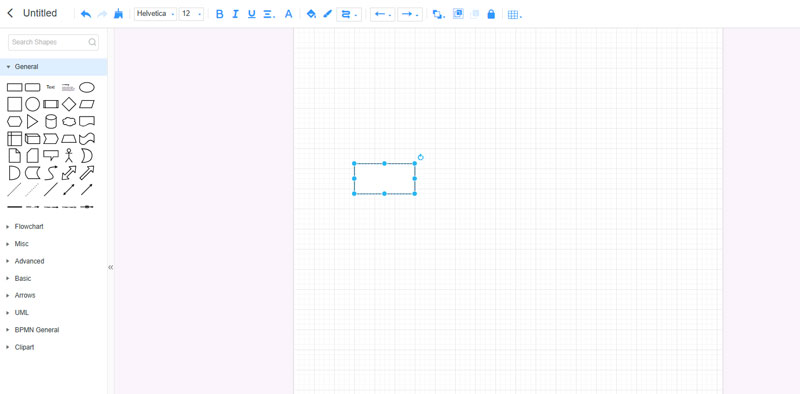
Task: Toggle italic text formatting
Action: [x=235, y=14]
